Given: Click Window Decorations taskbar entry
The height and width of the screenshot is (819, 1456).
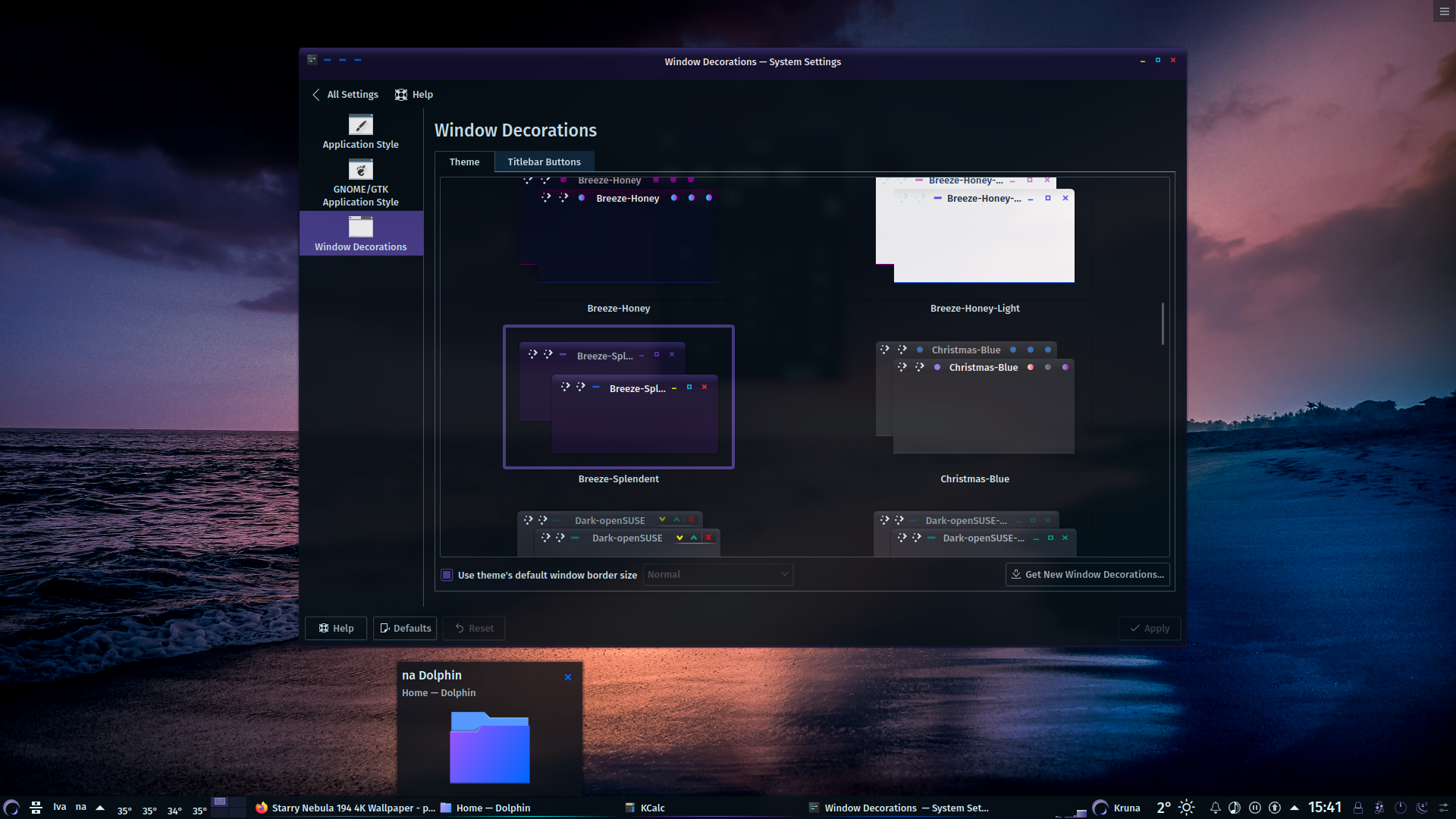Looking at the screenshot, I should [899, 808].
